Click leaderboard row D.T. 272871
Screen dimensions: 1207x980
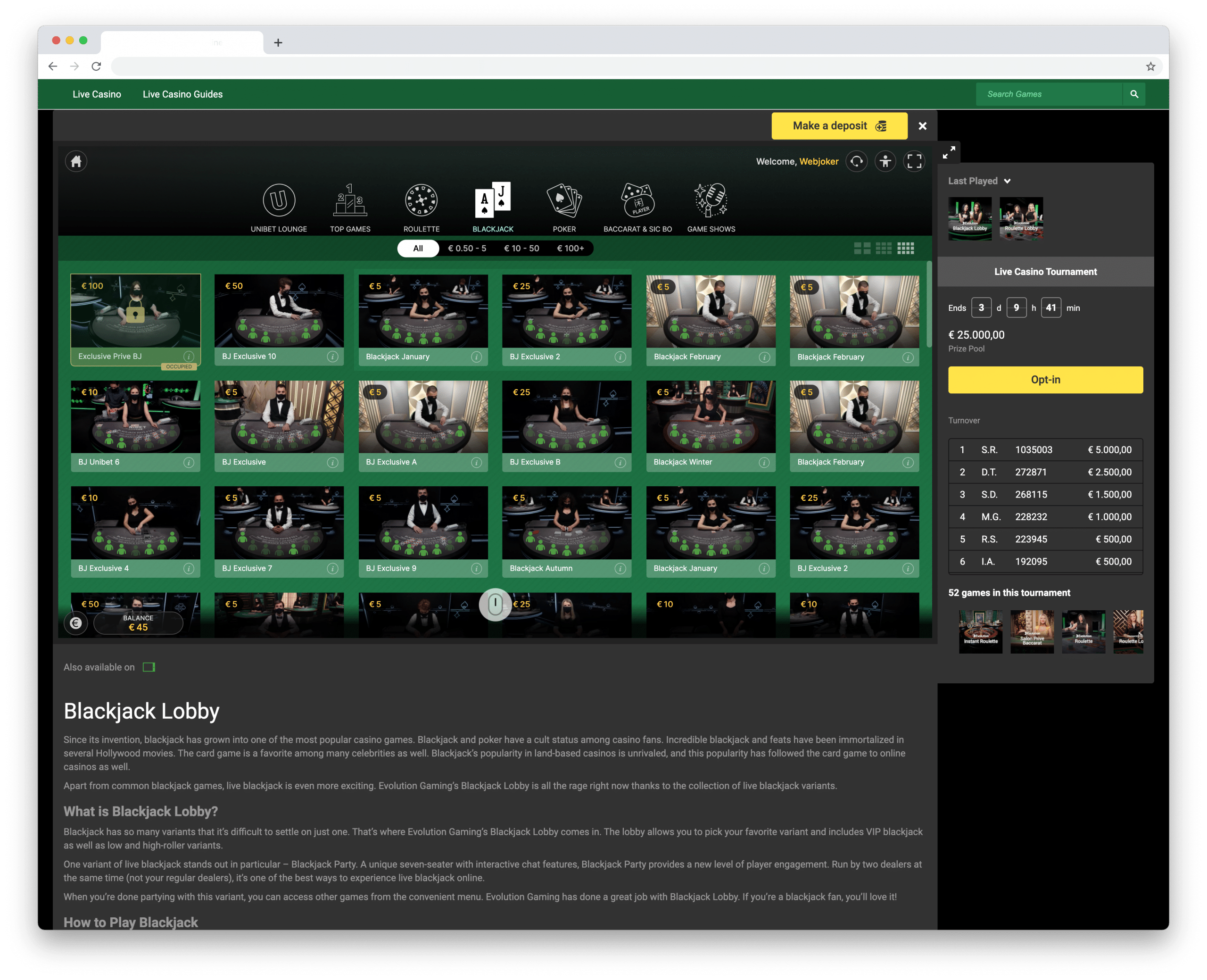[1045, 473]
